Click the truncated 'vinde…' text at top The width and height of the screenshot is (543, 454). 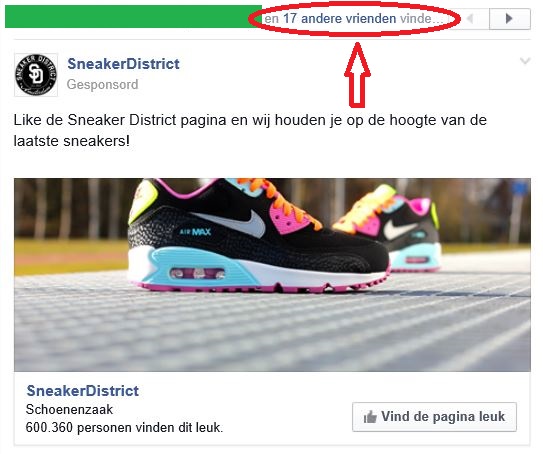pos(421,18)
